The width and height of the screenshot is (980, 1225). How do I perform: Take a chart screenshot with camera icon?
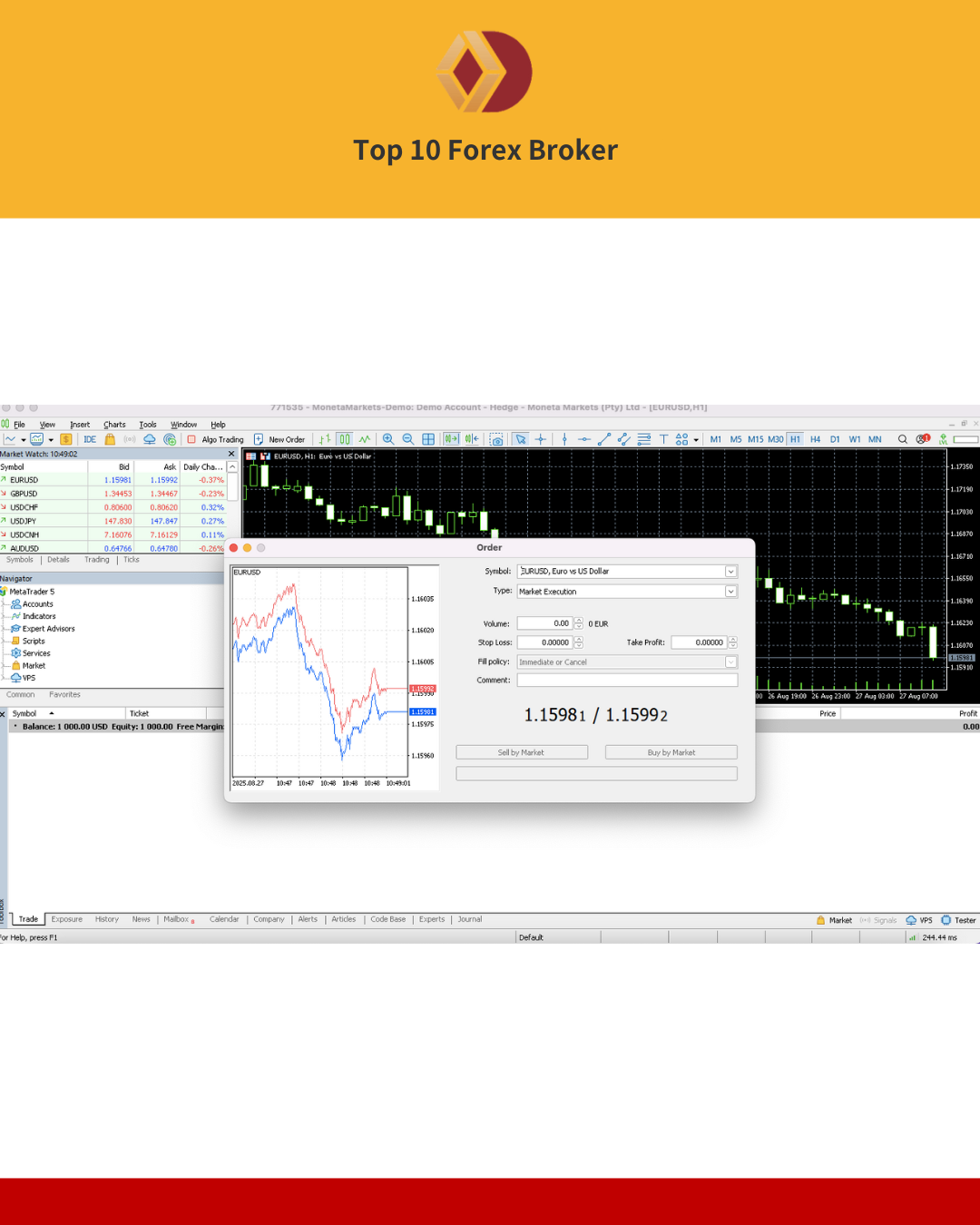click(x=496, y=439)
